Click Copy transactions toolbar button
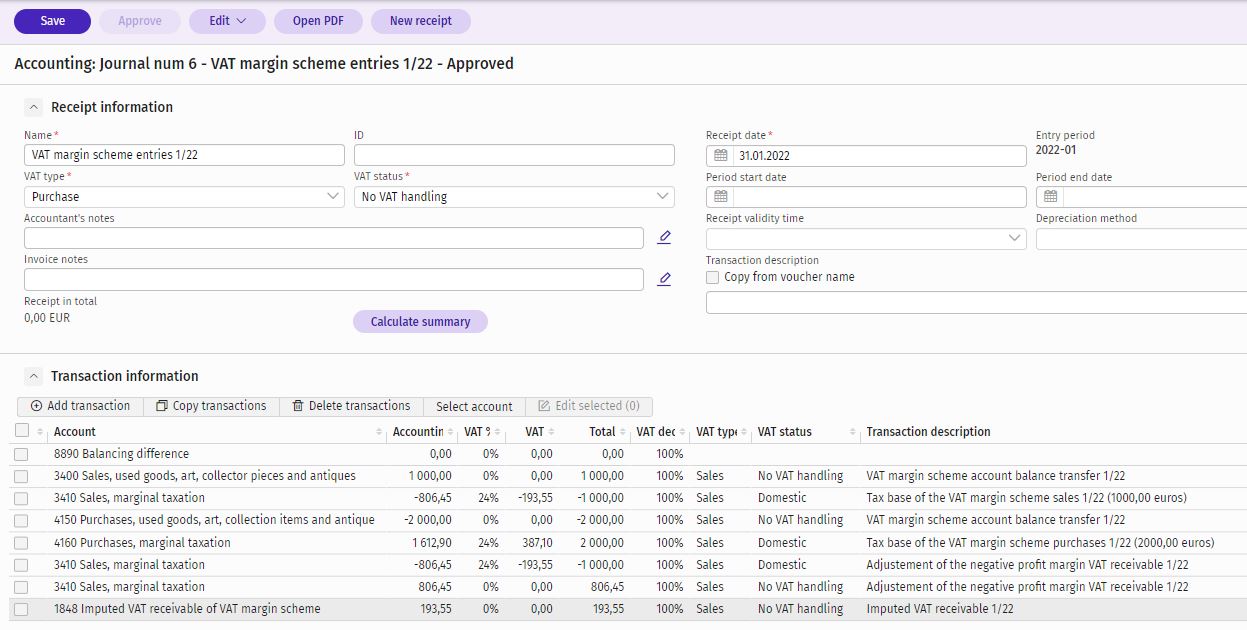1247x630 pixels. pos(211,406)
